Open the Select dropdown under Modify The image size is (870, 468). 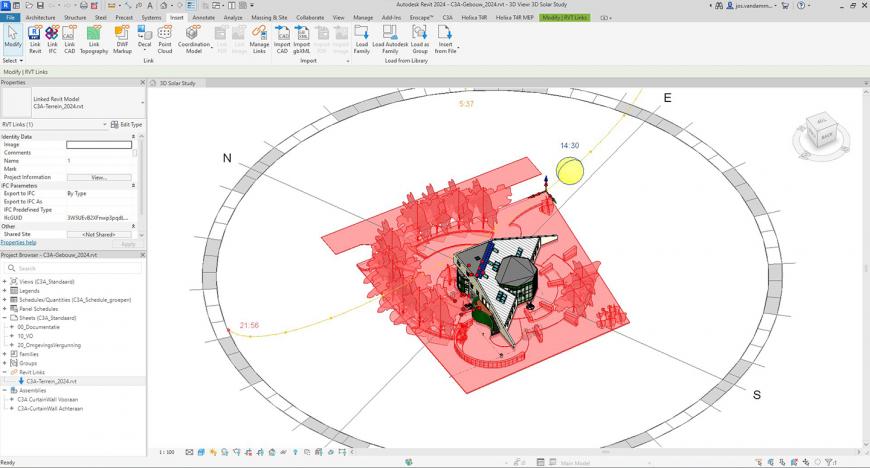click(12, 61)
